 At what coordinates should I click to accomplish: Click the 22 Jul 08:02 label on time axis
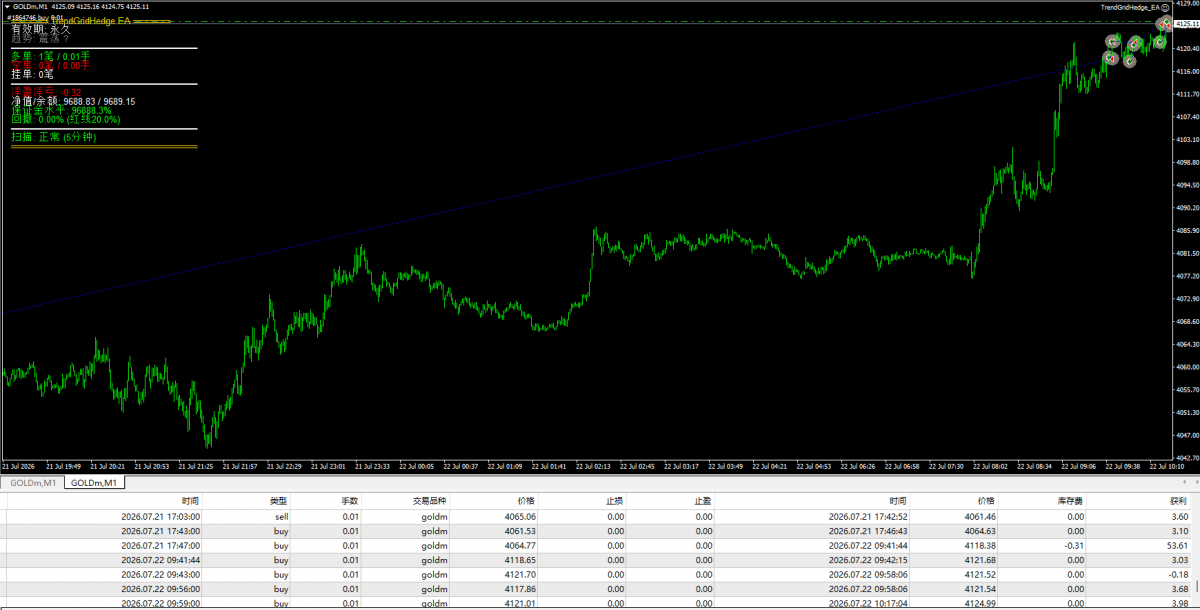point(990,466)
